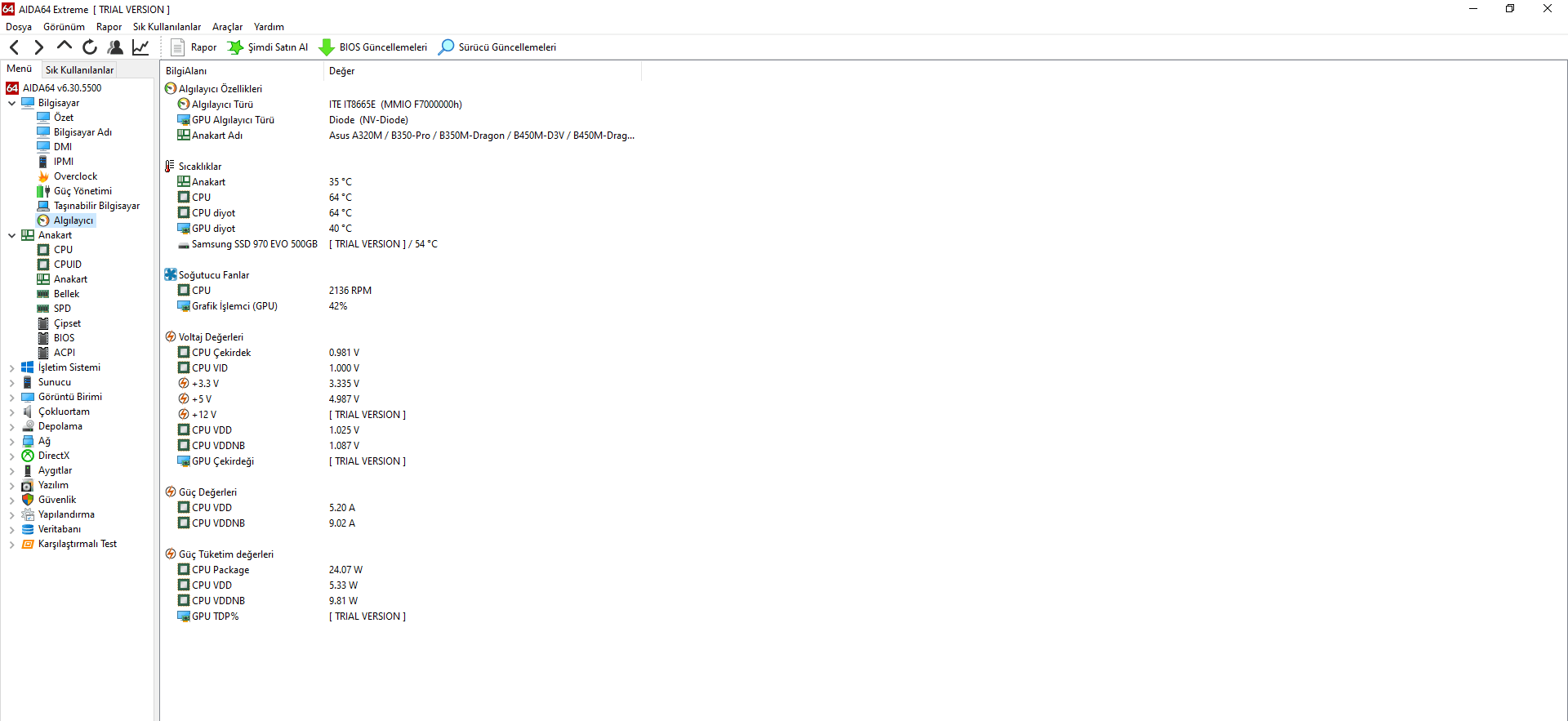Click the SPD memory icon in tree
The width and height of the screenshot is (1568, 721).
43,309
